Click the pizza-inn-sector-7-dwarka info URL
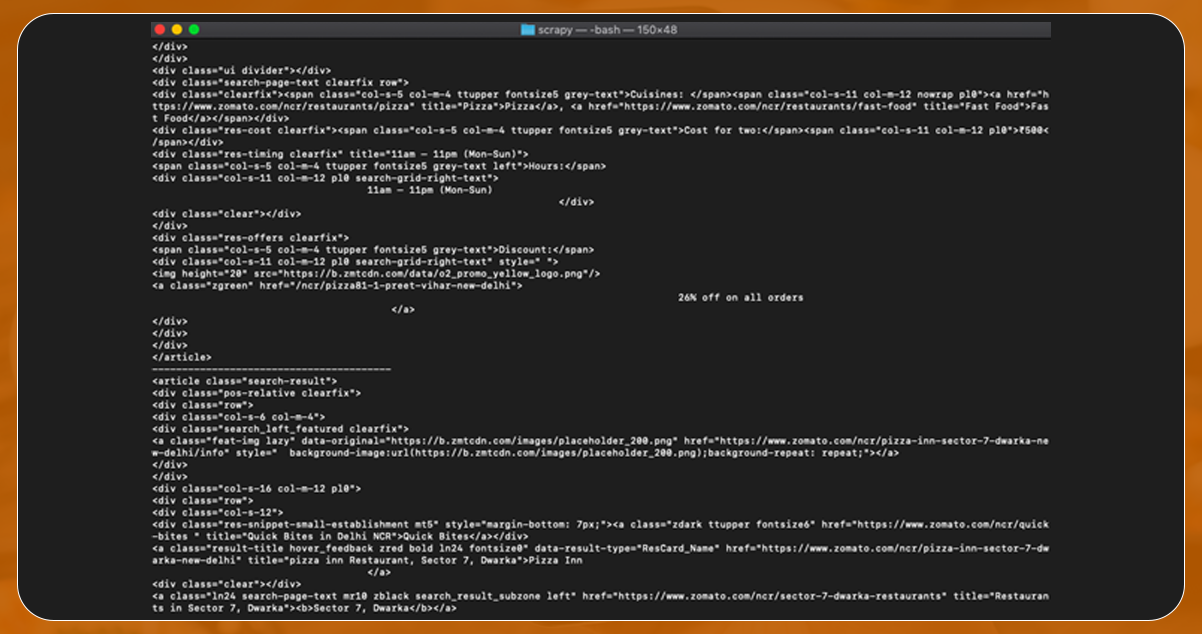 880,441
